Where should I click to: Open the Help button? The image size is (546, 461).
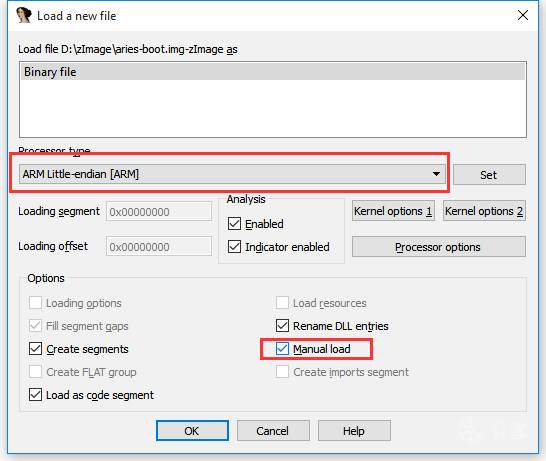[354, 431]
